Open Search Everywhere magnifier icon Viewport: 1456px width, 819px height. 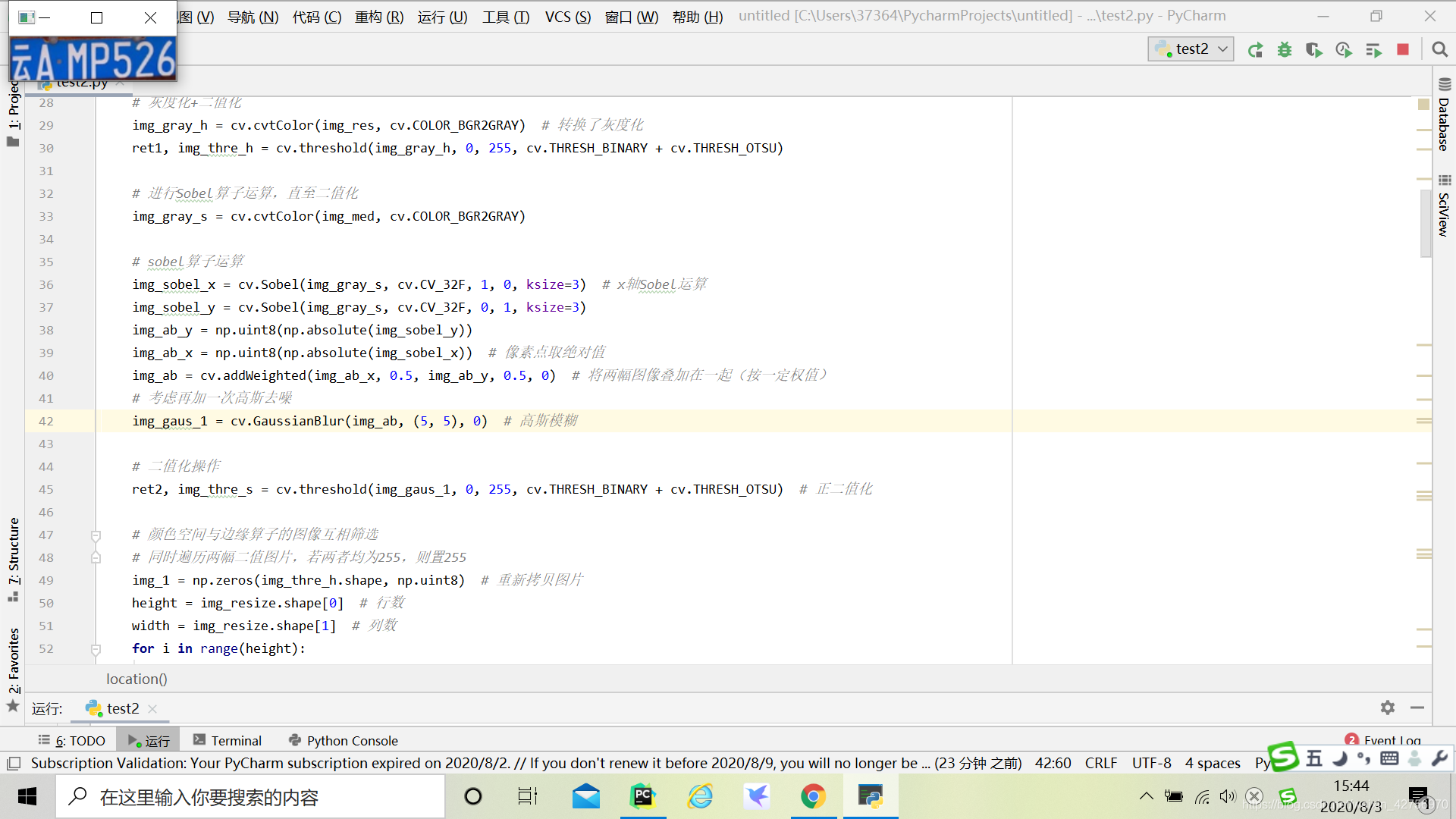point(1439,50)
